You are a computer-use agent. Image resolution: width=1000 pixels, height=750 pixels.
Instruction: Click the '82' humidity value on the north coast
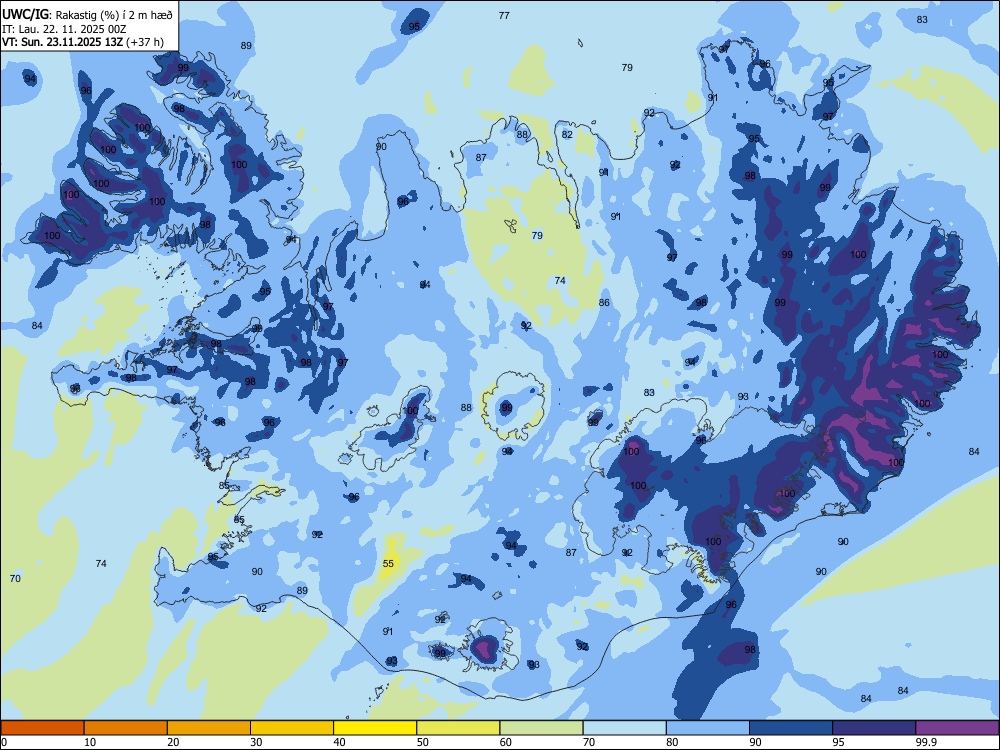click(567, 135)
